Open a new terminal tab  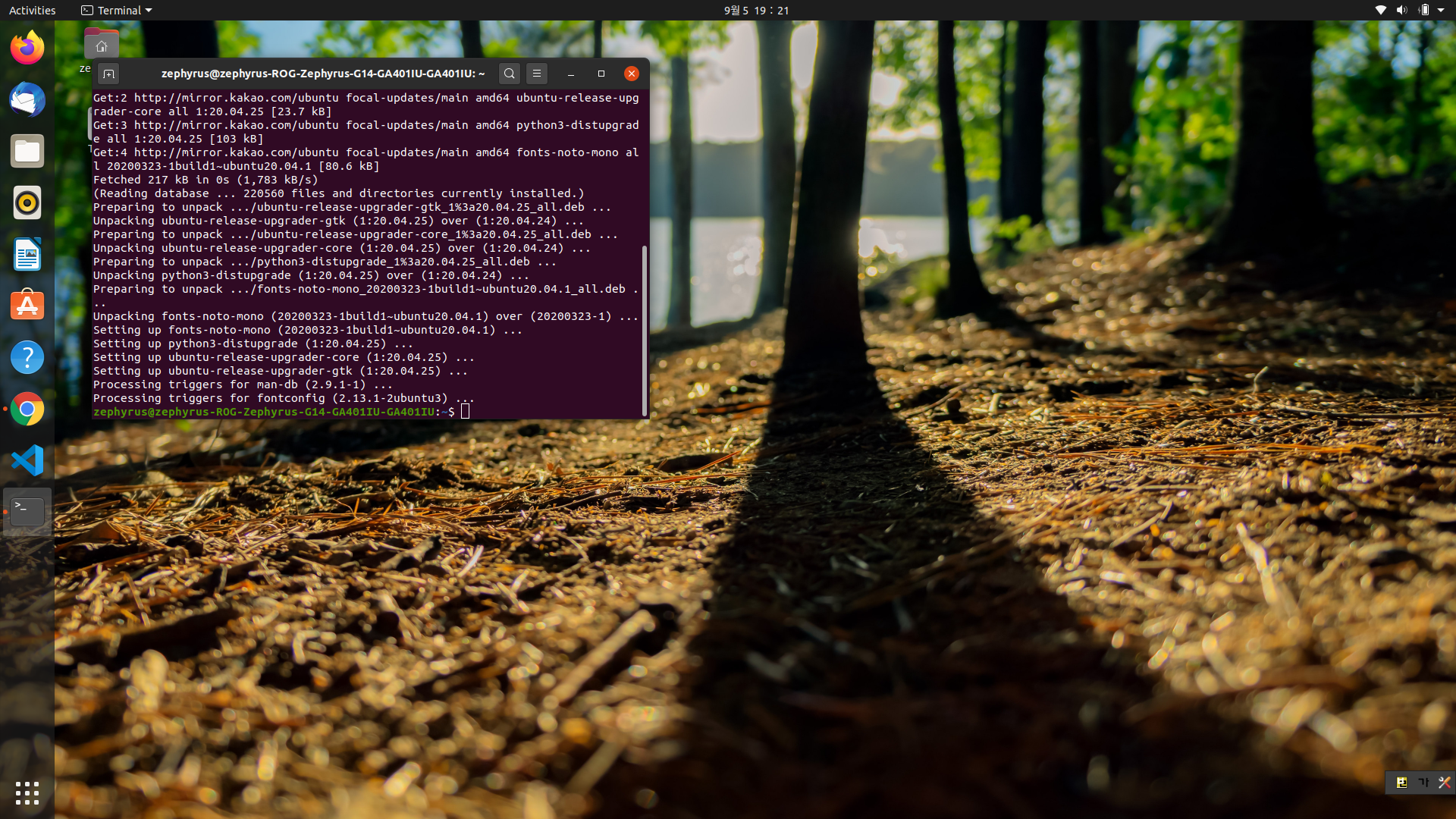108,74
